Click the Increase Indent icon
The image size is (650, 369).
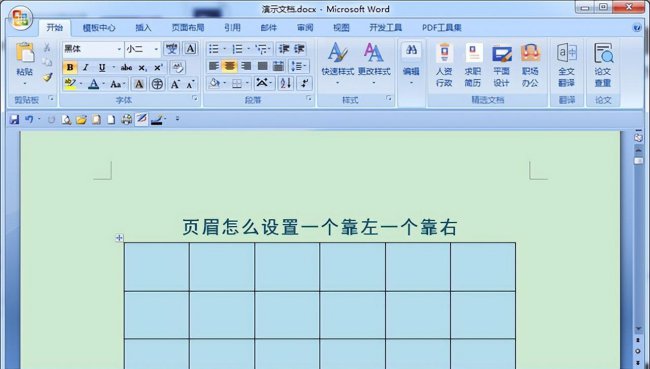(x=299, y=49)
